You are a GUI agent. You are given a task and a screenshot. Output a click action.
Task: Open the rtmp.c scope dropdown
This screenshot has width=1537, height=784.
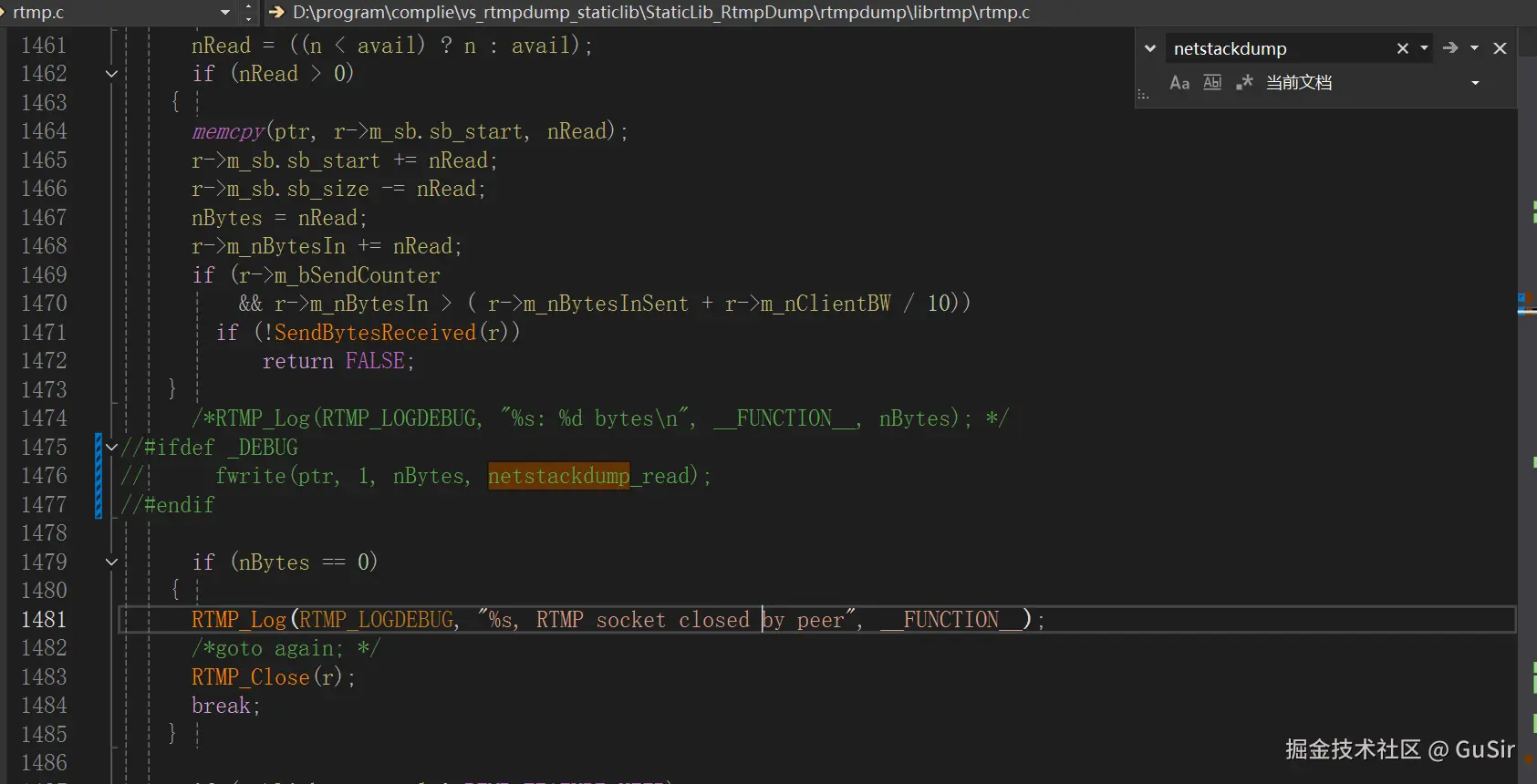[x=225, y=13]
